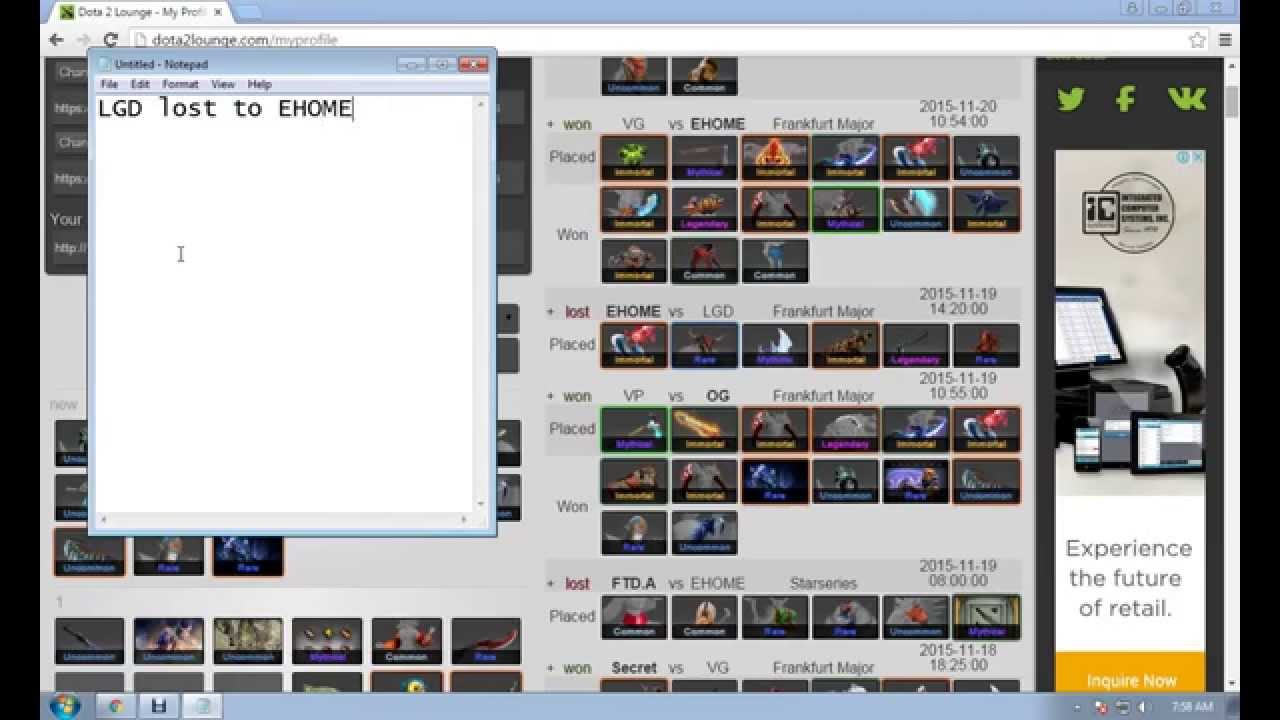Select Uncommon item in VG vs EHOME Placed row

pos(986,158)
